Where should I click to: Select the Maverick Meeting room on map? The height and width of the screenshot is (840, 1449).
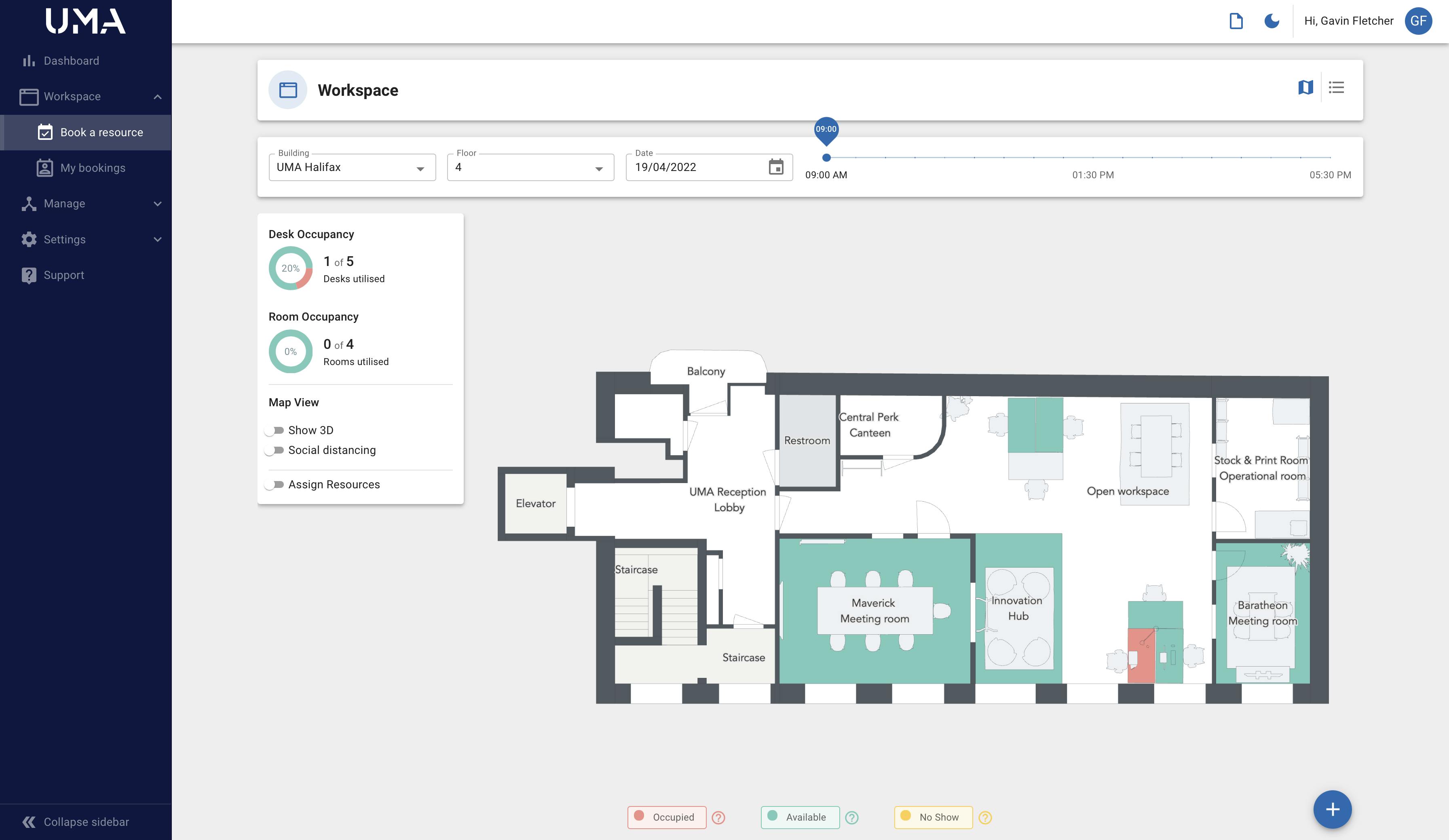pyautogui.click(x=874, y=610)
